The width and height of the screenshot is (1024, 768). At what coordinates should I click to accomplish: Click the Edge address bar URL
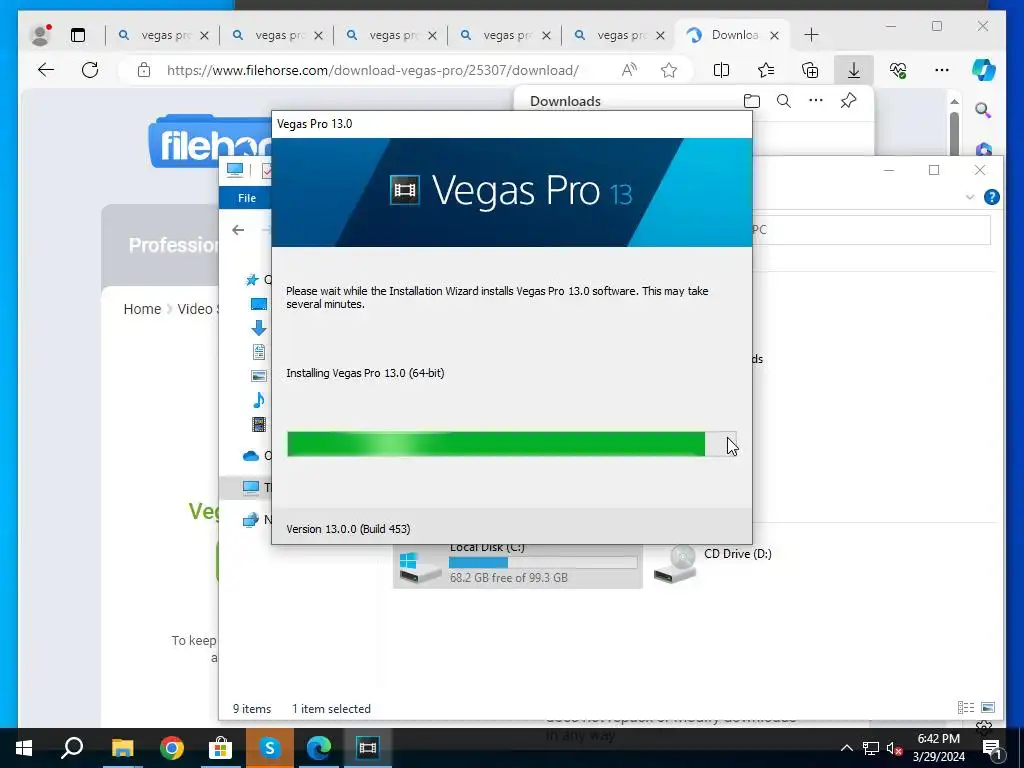(372, 70)
